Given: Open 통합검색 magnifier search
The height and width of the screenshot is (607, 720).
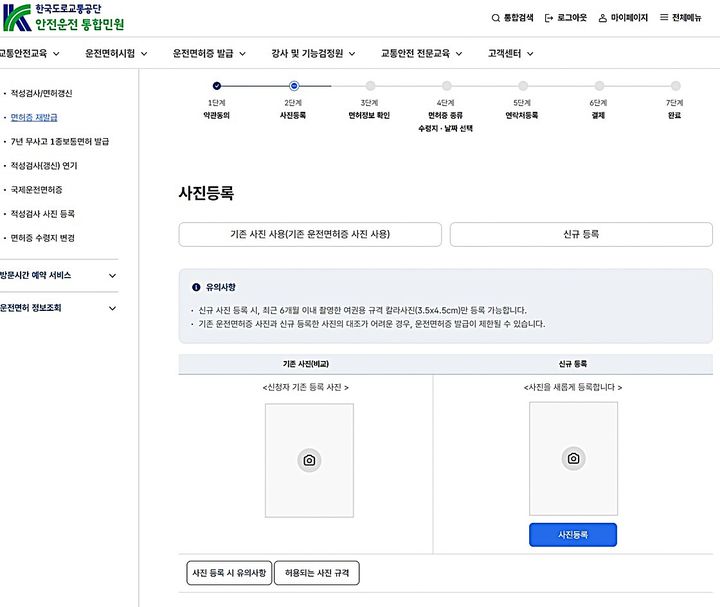Looking at the screenshot, I should pos(512,18).
